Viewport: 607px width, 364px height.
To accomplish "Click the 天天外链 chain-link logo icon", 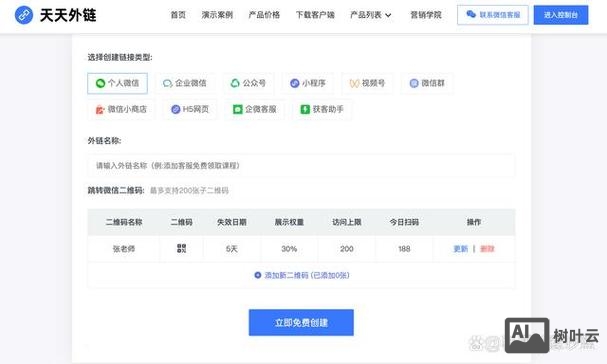I will tap(24, 15).
